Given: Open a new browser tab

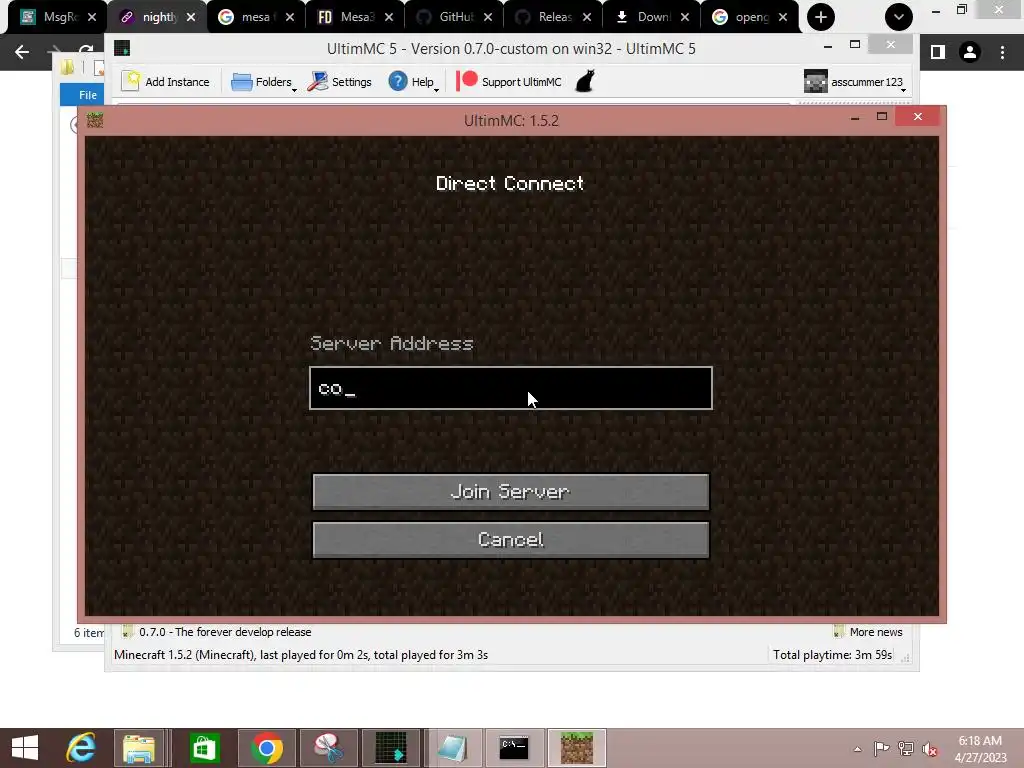Looking at the screenshot, I should point(821,17).
